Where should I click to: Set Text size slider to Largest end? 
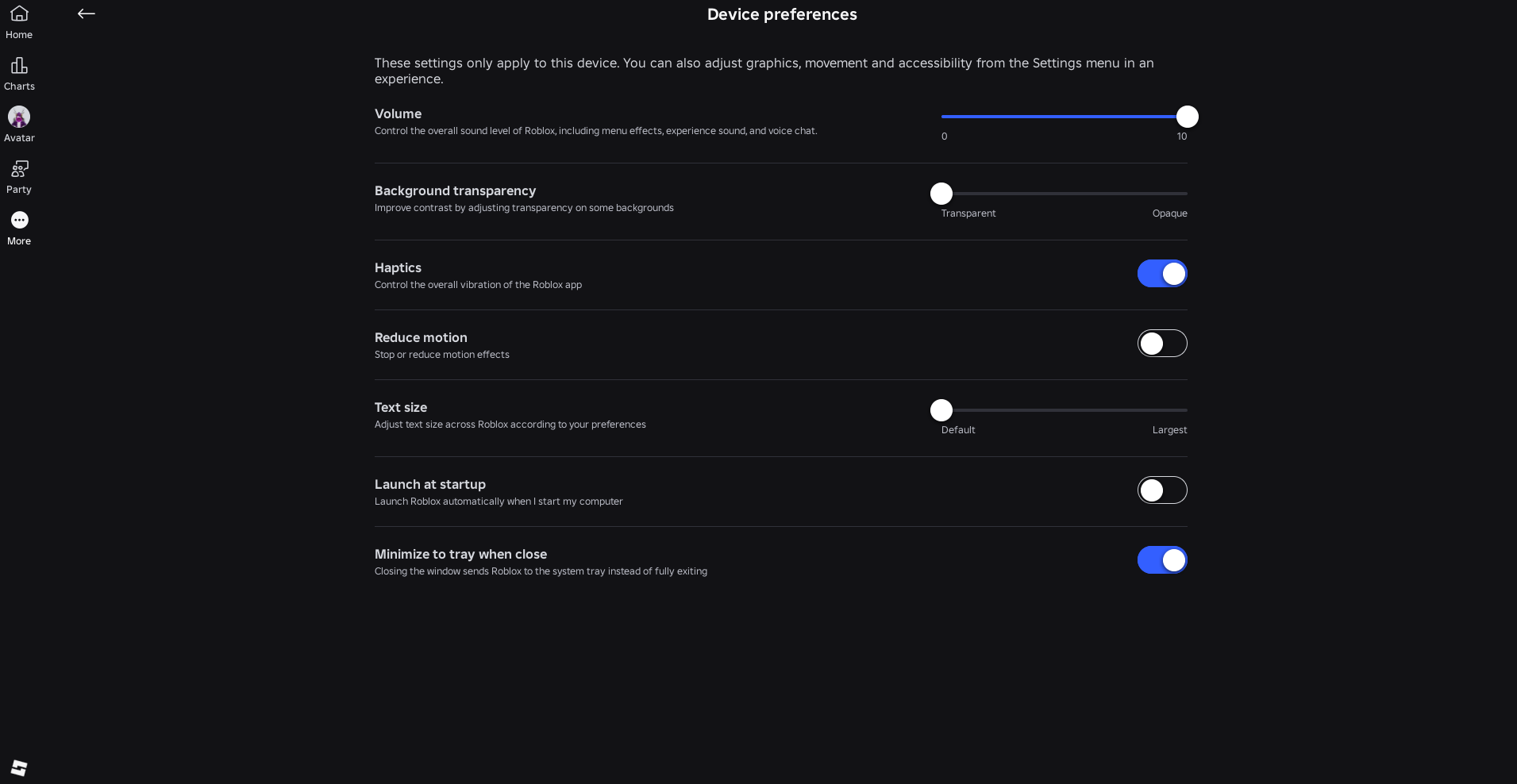[x=1185, y=410]
